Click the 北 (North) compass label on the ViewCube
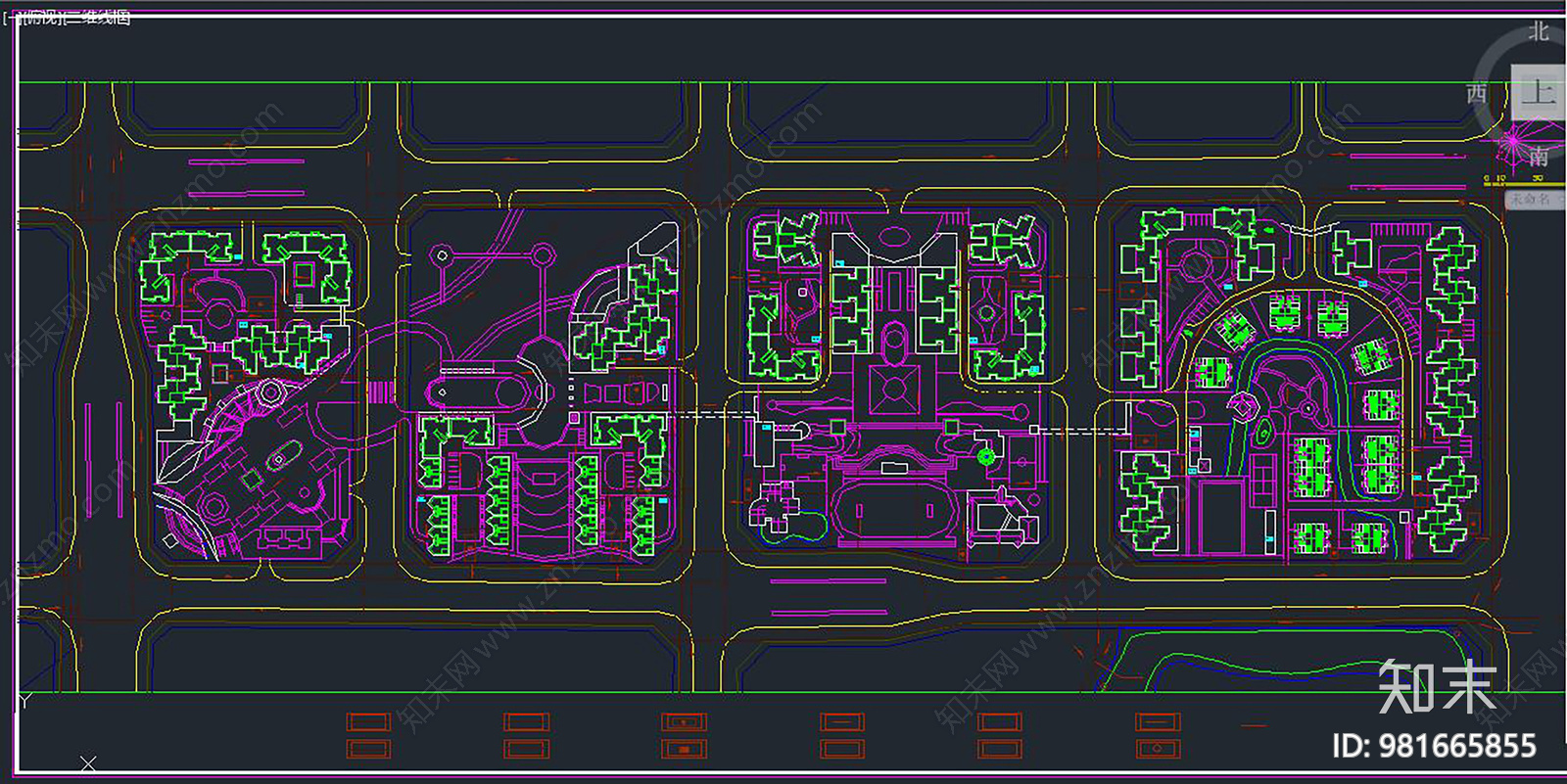Viewport: 1567px width, 784px height. [x=1539, y=32]
